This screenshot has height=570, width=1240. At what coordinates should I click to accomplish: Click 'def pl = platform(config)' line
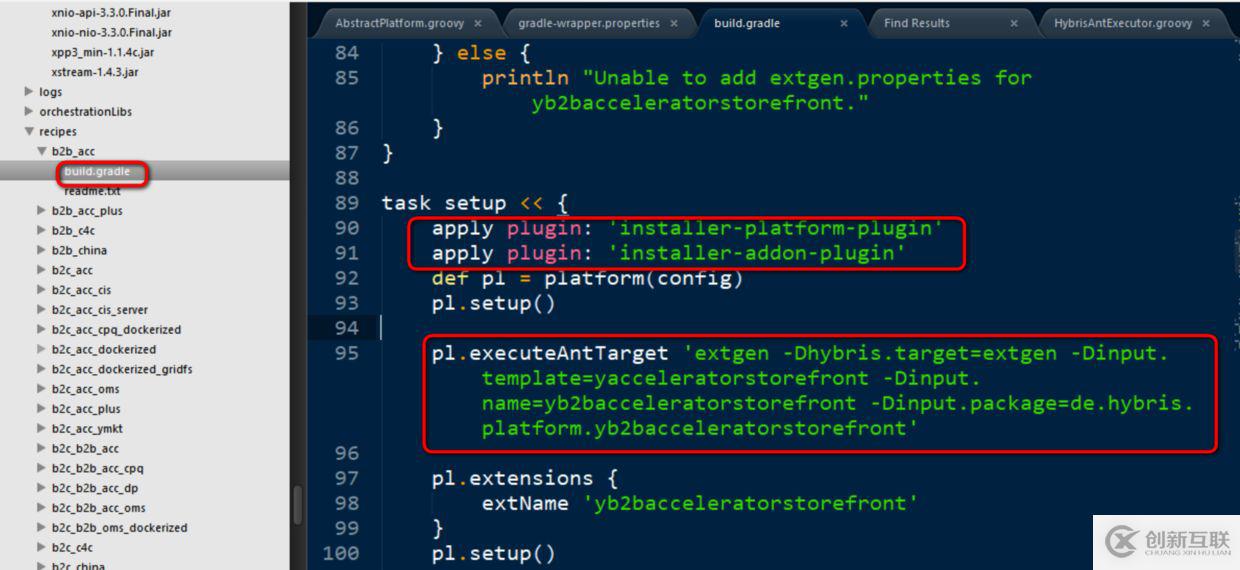[588, 278]
